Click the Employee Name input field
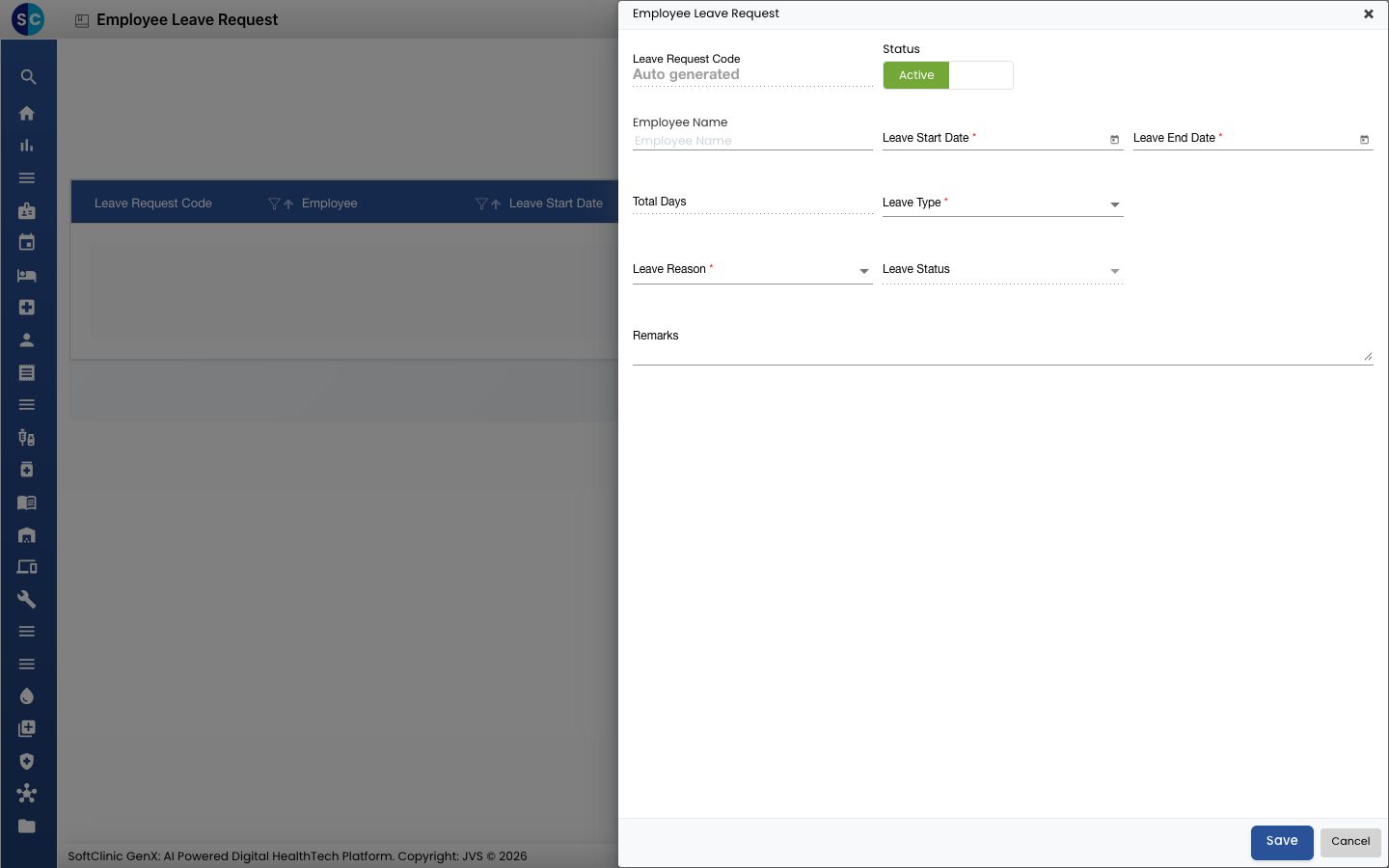Image resolution: width=1389 pixels, height=868 pixels. (752, 141)
